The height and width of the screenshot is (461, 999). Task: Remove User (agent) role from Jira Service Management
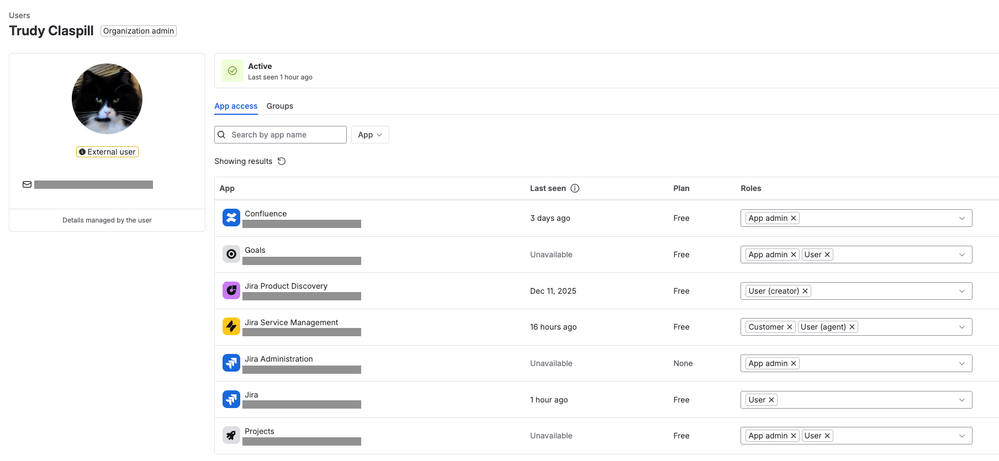tap(852, 327)
